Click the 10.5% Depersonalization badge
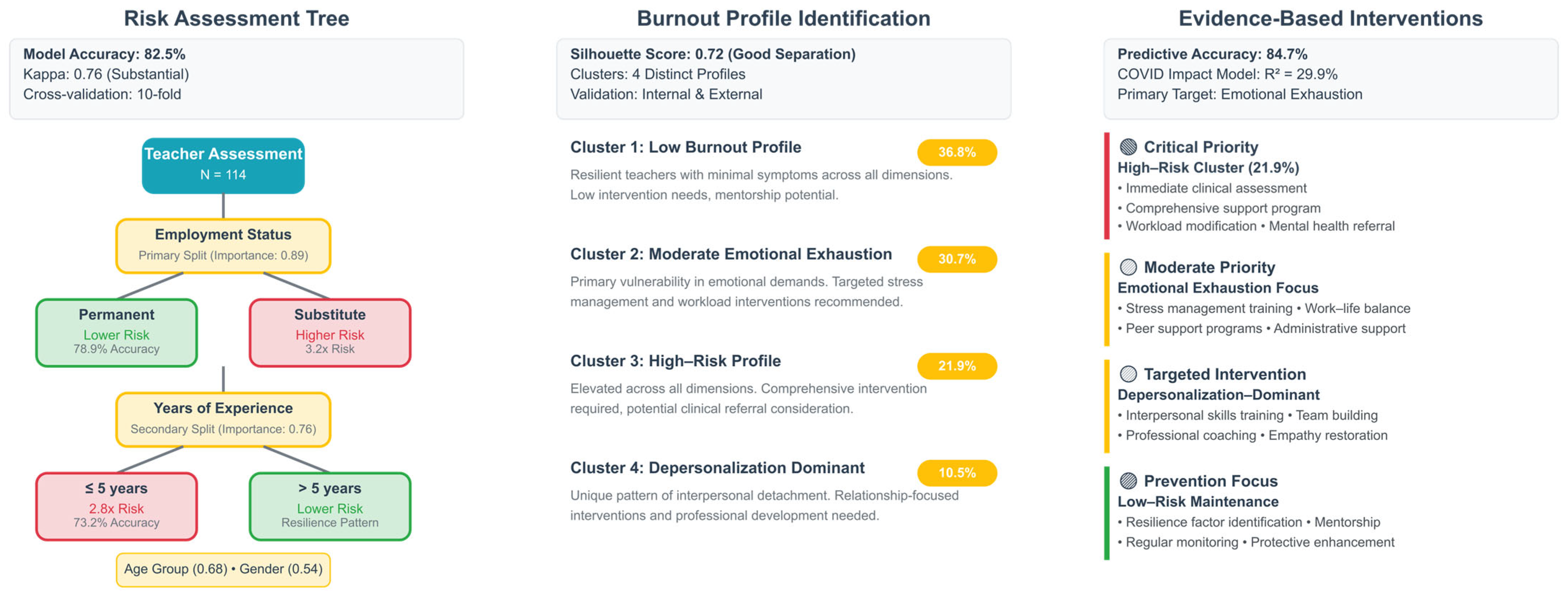Viewport: 1568px width, 598px height. click(957, 473)
